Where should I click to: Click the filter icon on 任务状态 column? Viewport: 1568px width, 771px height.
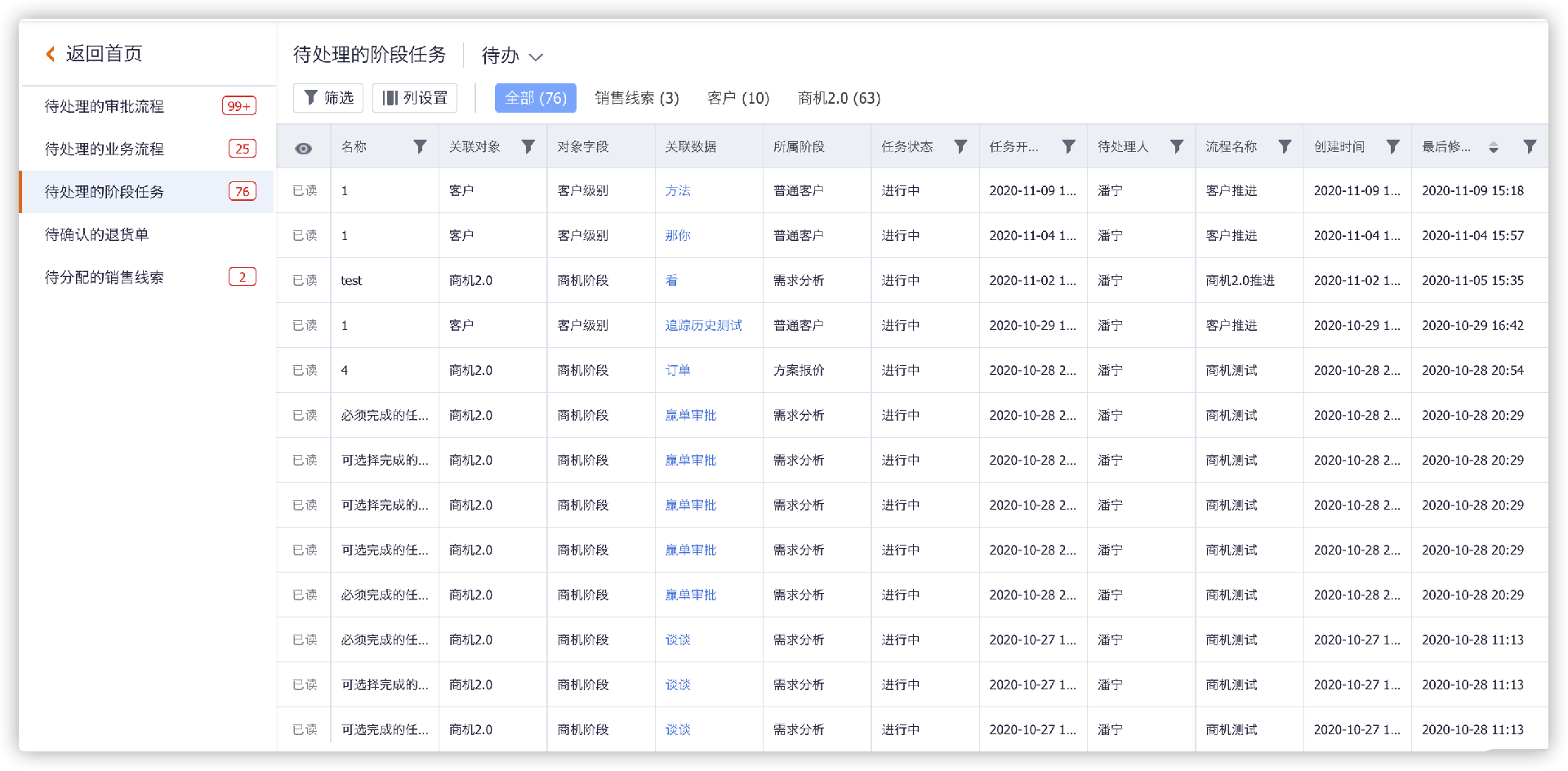click(x=960, y=146)
